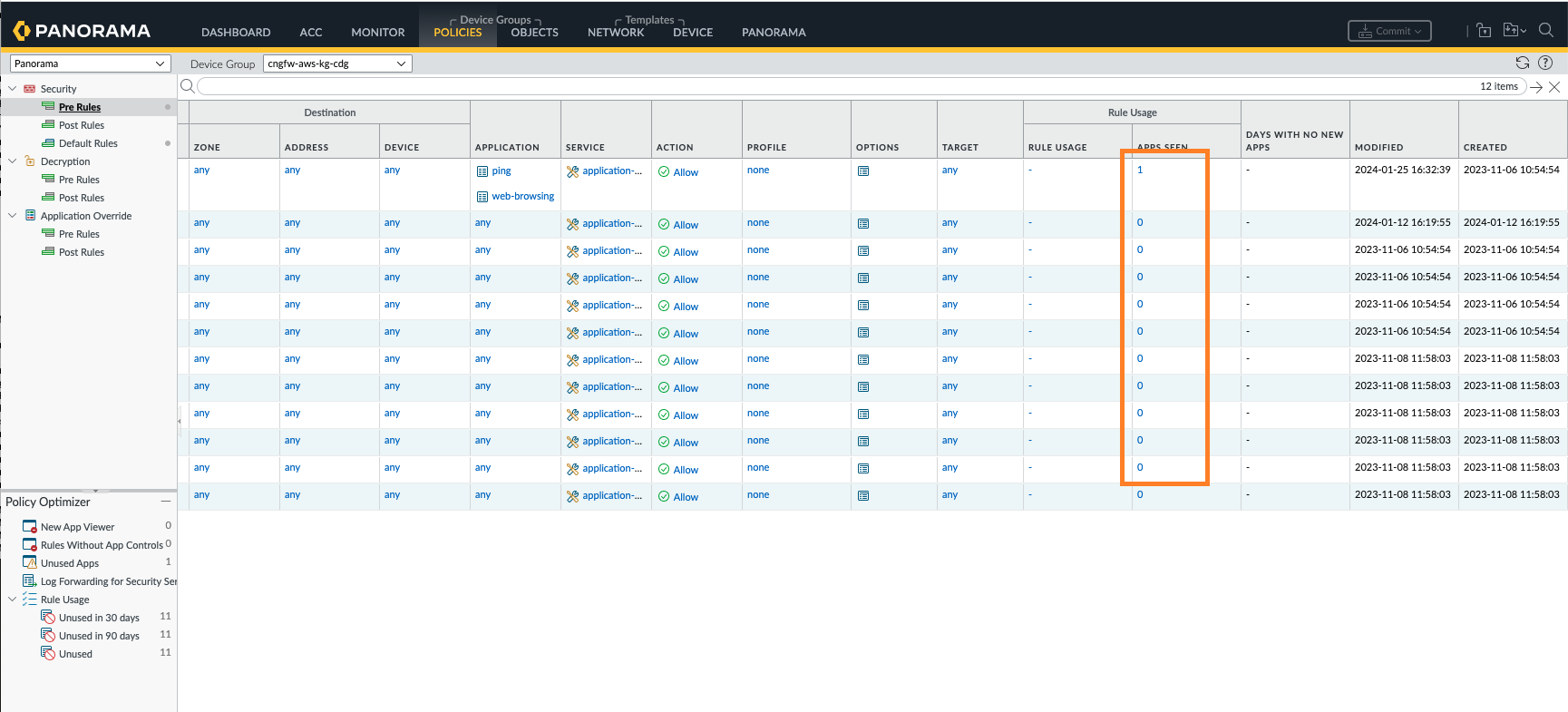Switch to the MONITOR tab
Screen dimensions: 1568x712
tap(377, 33)
